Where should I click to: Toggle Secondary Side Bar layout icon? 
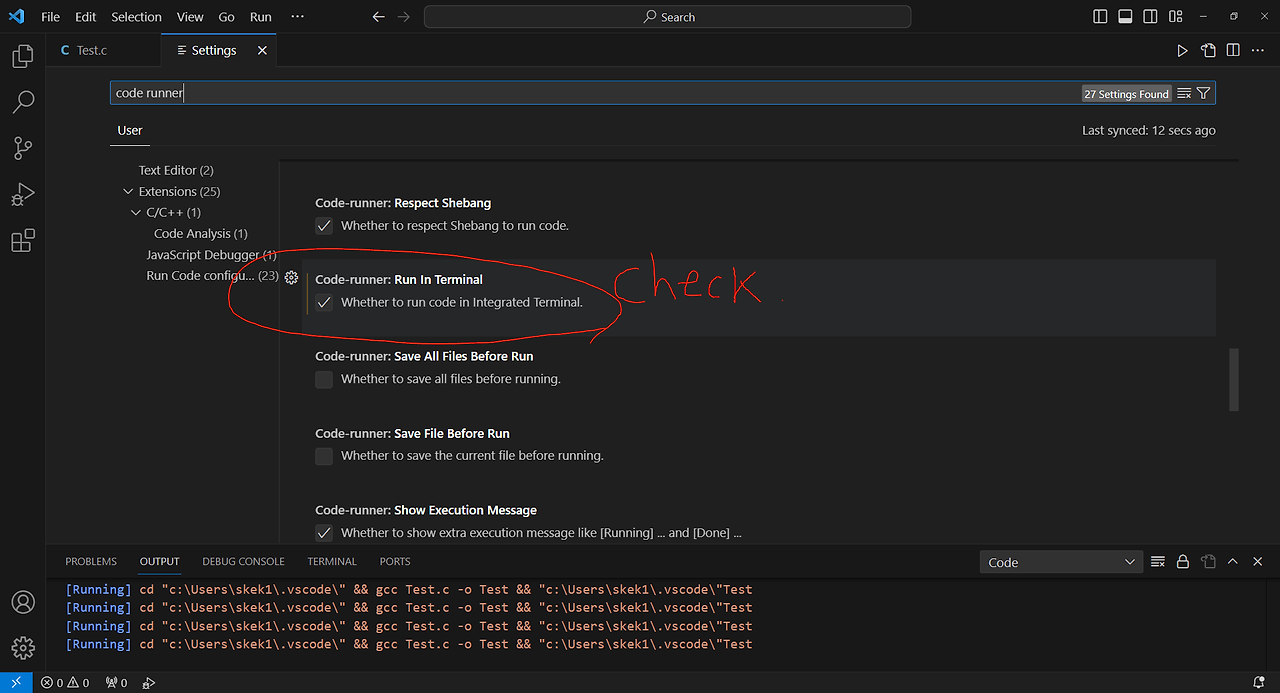[x=1150, y=17]
